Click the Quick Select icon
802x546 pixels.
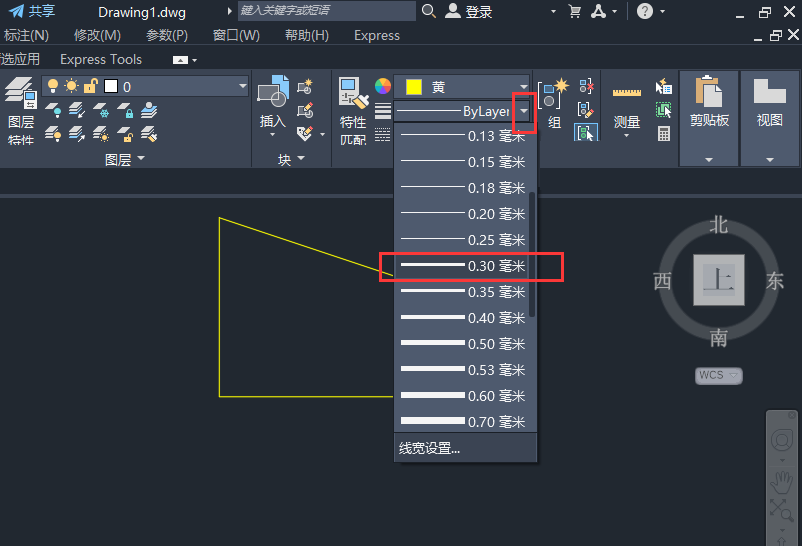click(664, 86)
